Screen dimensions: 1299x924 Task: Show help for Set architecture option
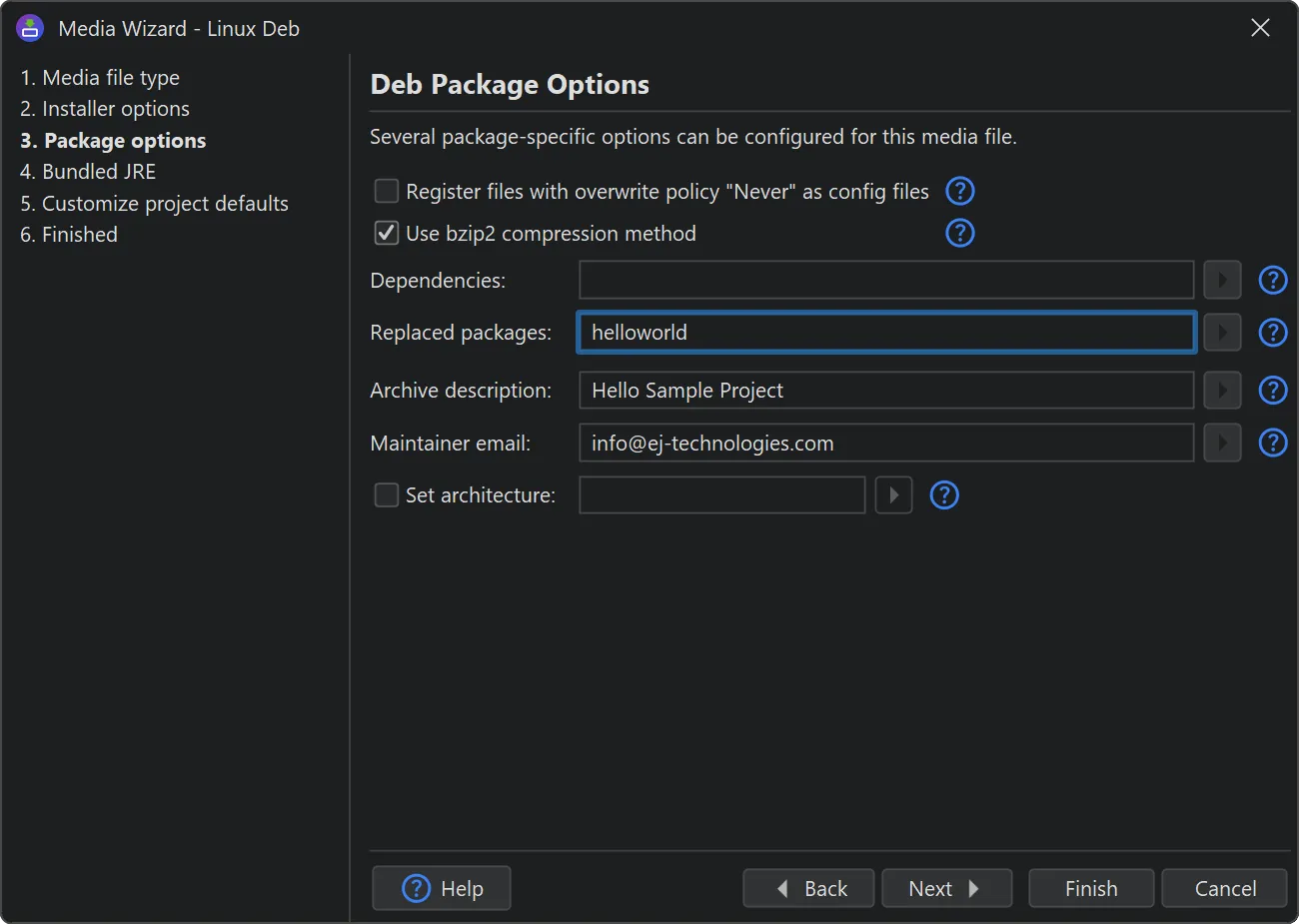[x=943, y=495]
